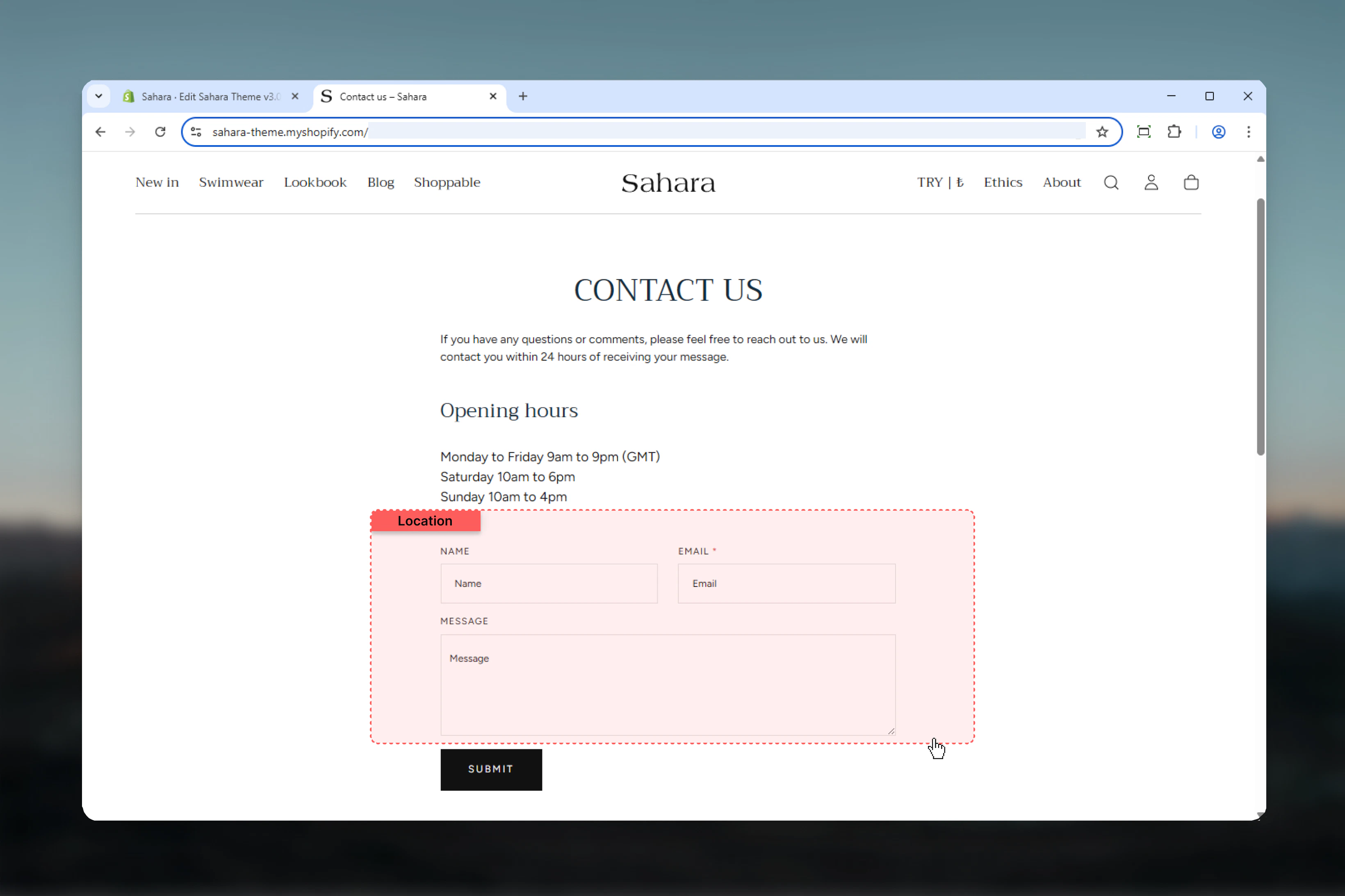Viewport: 1345px width, 896px height.
Task: Submit the contact form
Action: [491, 769]
